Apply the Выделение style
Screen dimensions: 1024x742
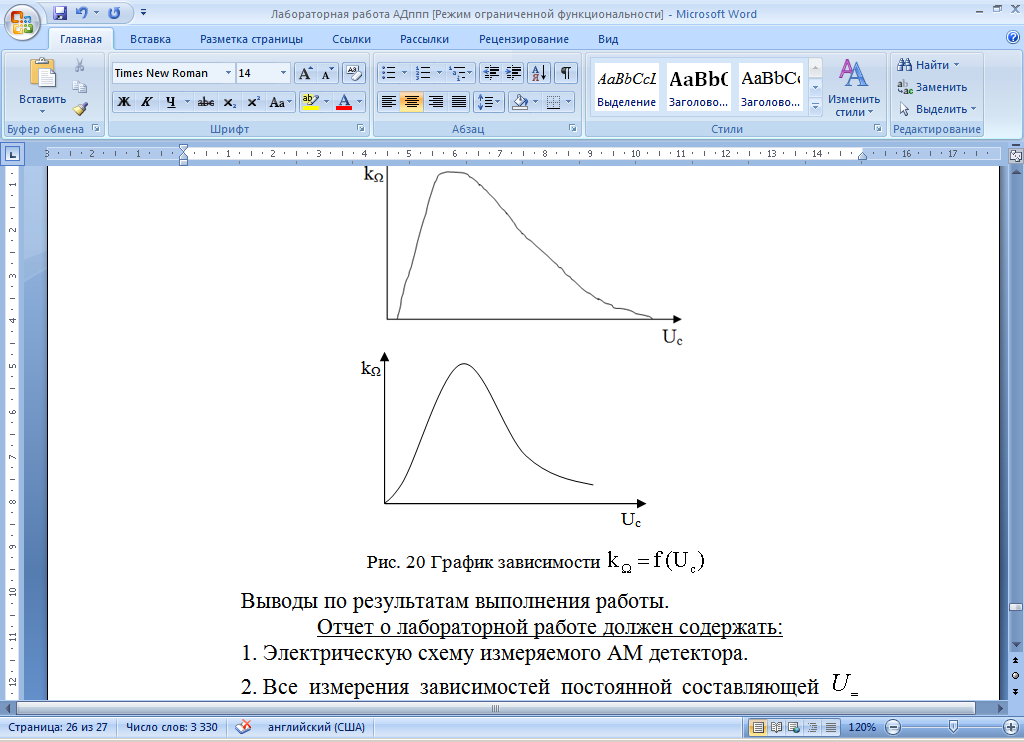626,88
